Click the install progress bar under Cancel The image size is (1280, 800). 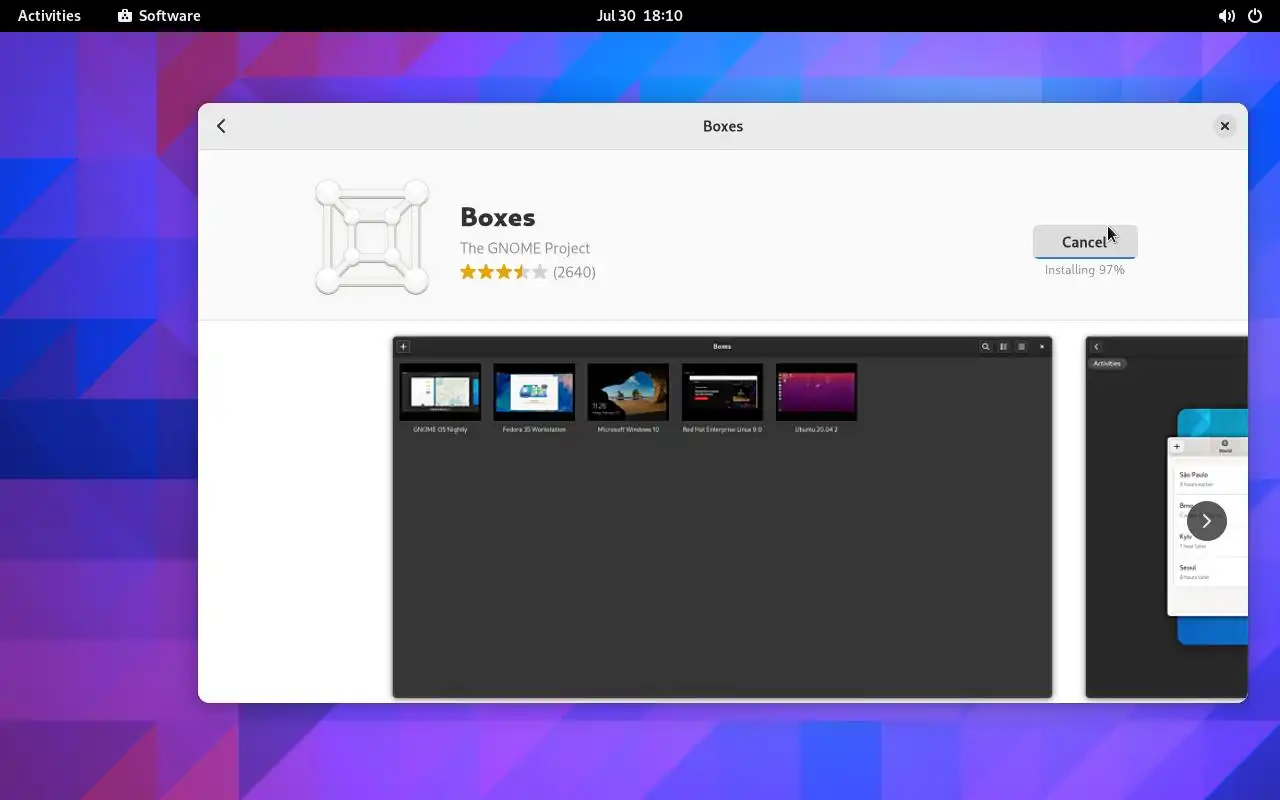click(x=1084, y=257)
